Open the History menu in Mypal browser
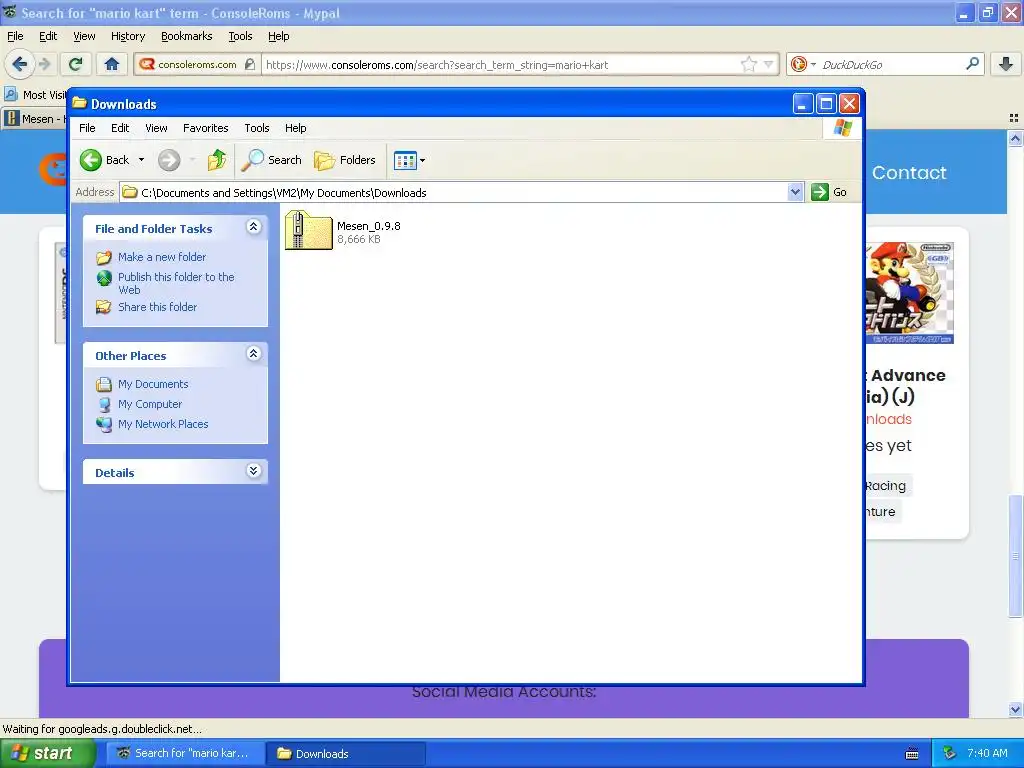 click(x=128, y=36)
